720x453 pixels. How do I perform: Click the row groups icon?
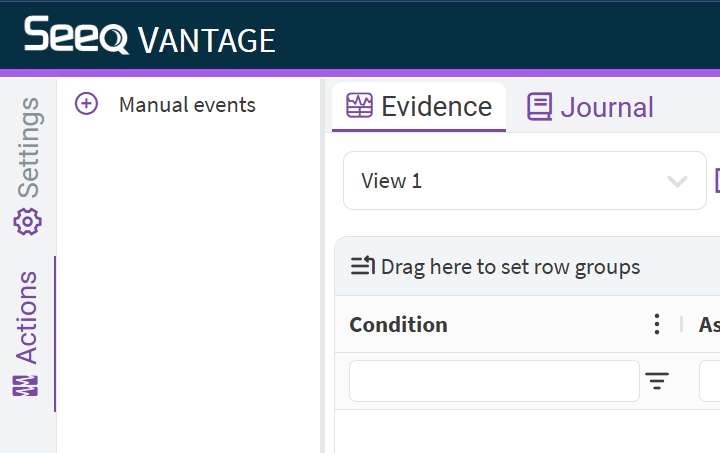[363, 266]
